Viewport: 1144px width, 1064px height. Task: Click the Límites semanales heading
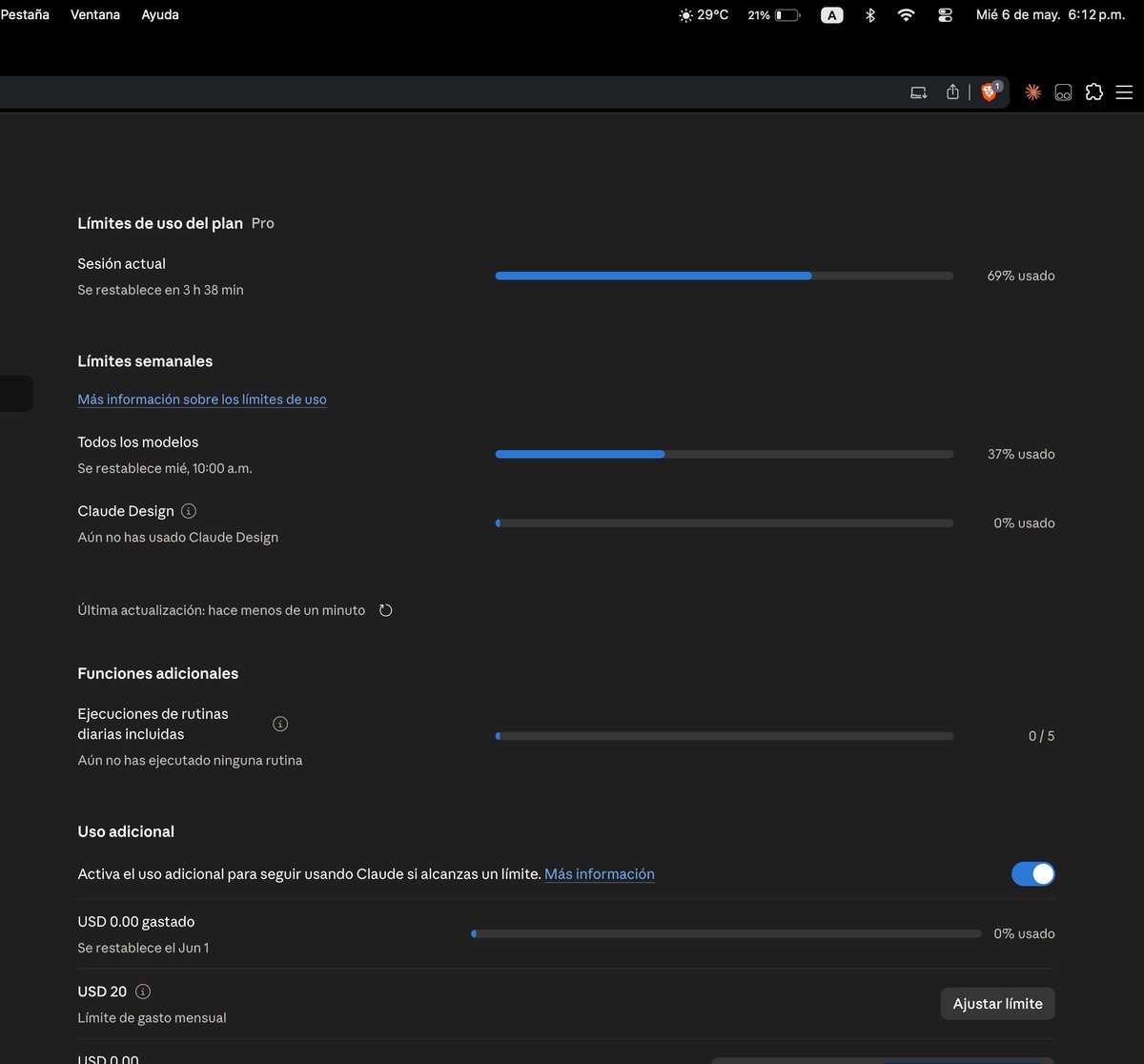point(145,361)
